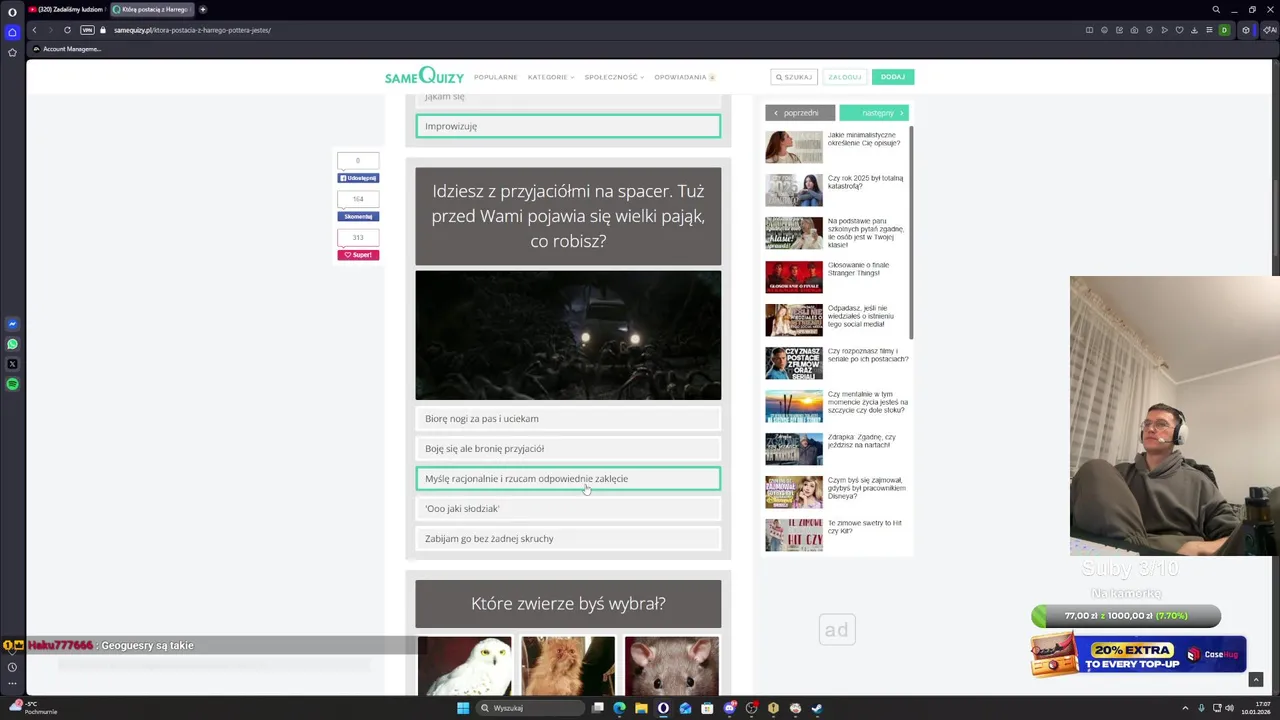
Task: Open split screen icon in address bar
Action: [1089, 30]
